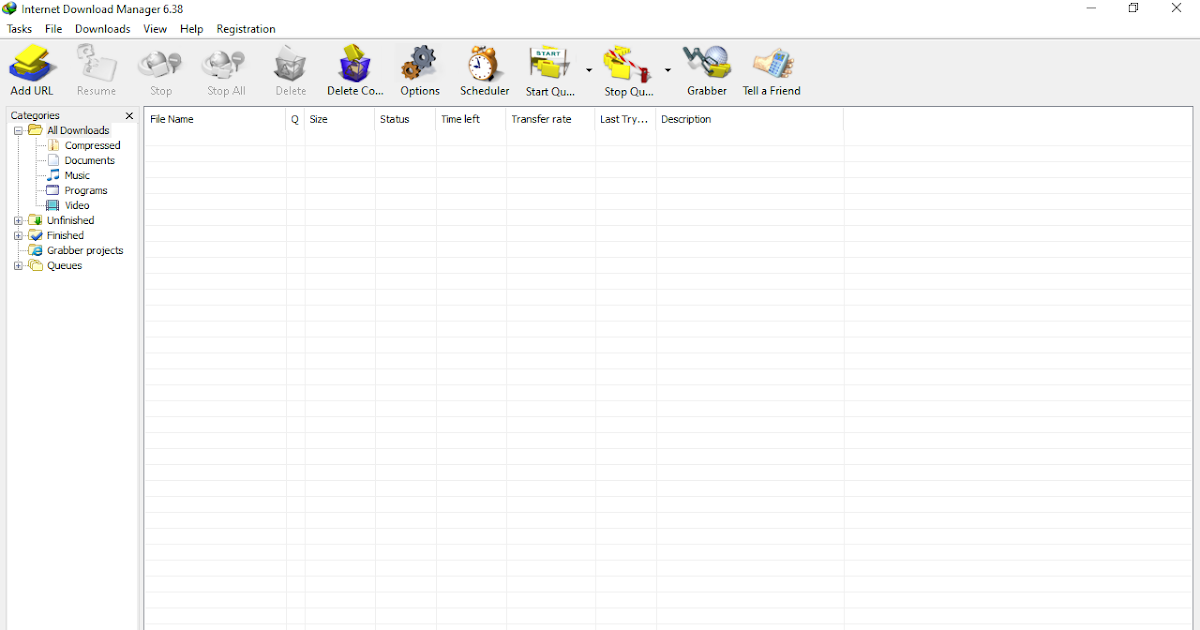1200x630 pixels.
Task: Open the Start Queue dropdown arrow
Action: click(589, 70)
